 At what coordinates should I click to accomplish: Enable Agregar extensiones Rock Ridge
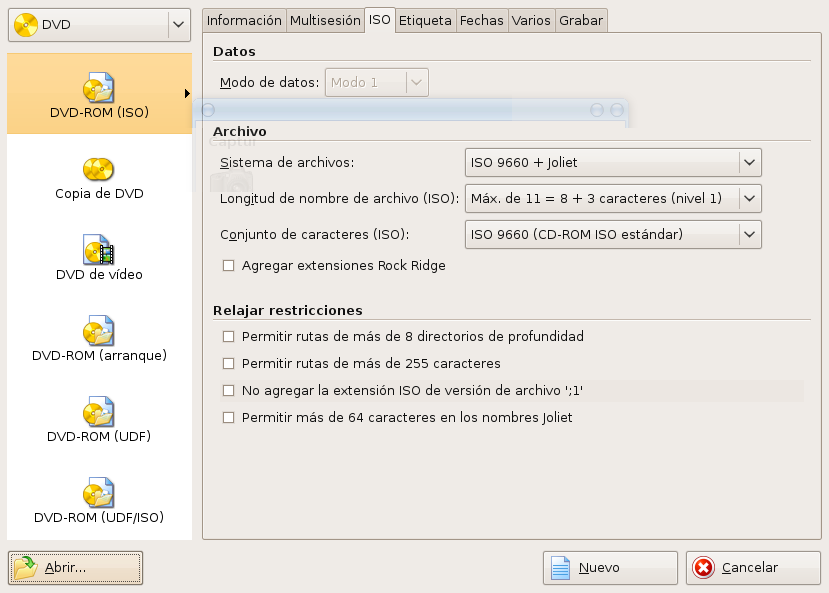(229, 266)
